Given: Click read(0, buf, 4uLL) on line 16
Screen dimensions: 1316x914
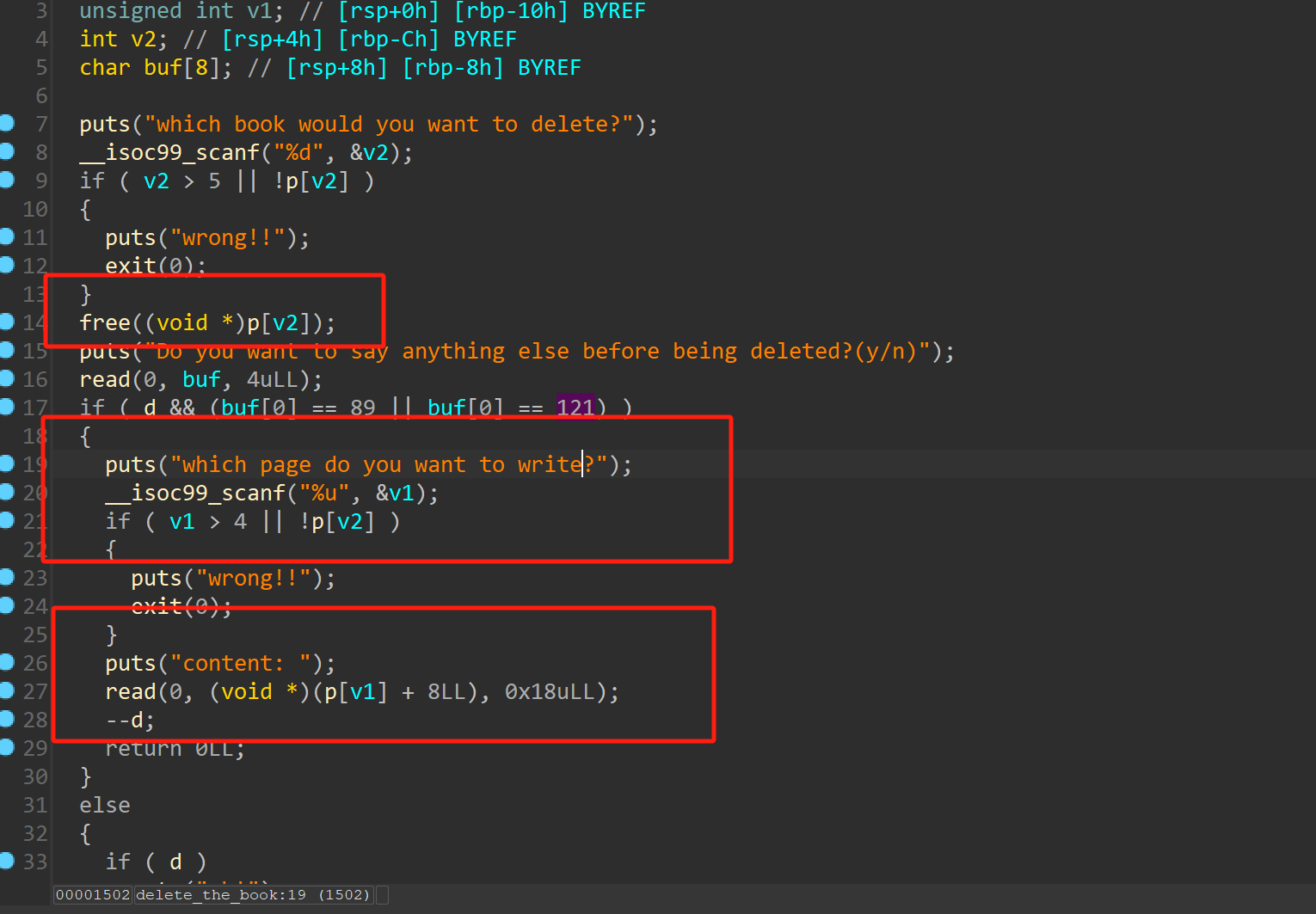Looking at the screenshot, I should (x=201, y=380).
